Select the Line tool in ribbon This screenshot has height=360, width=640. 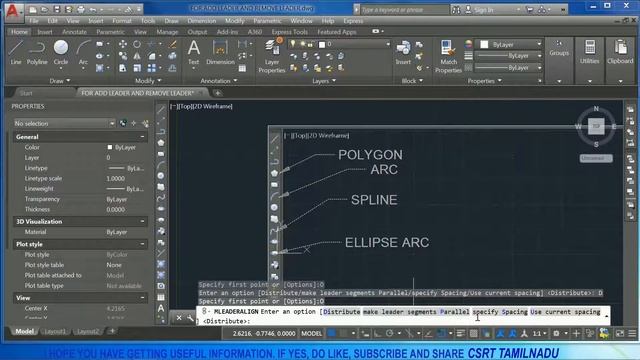click(16, 52)
